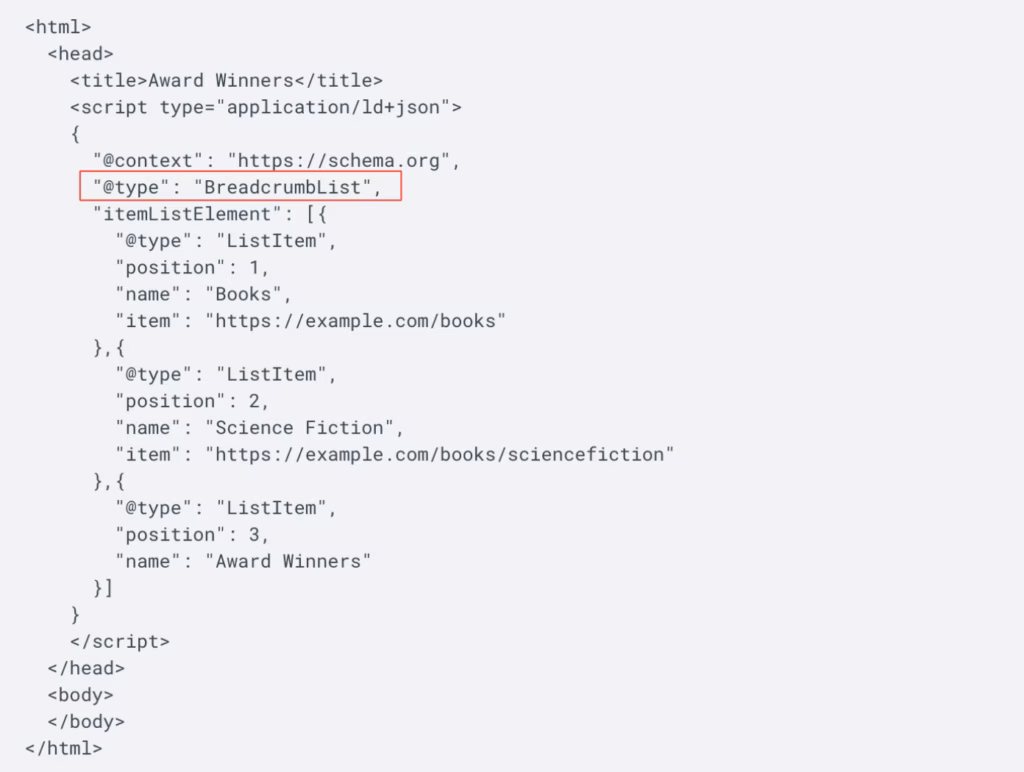
Task: Click the https://example.com/books URL
Action: tap(356, 321)
